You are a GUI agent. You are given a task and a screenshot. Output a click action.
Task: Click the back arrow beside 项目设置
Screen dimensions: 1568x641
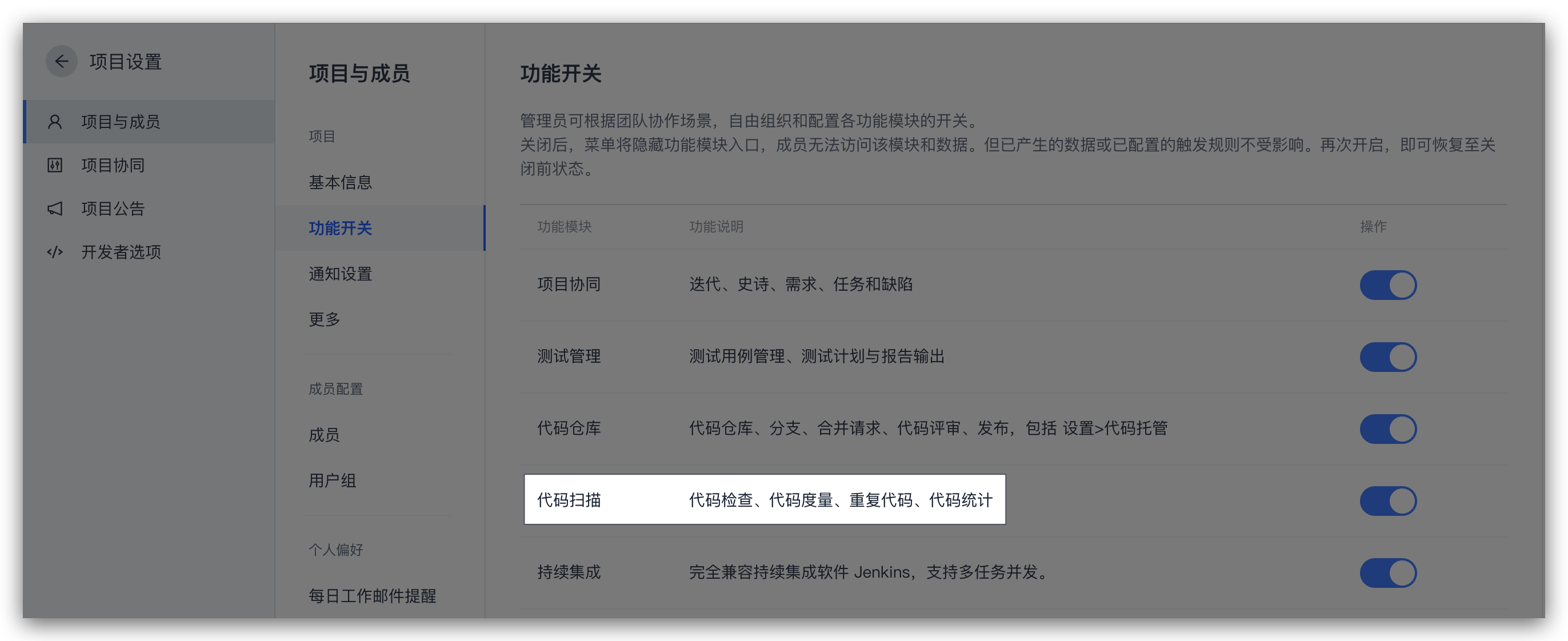click(x=62, y=62)
